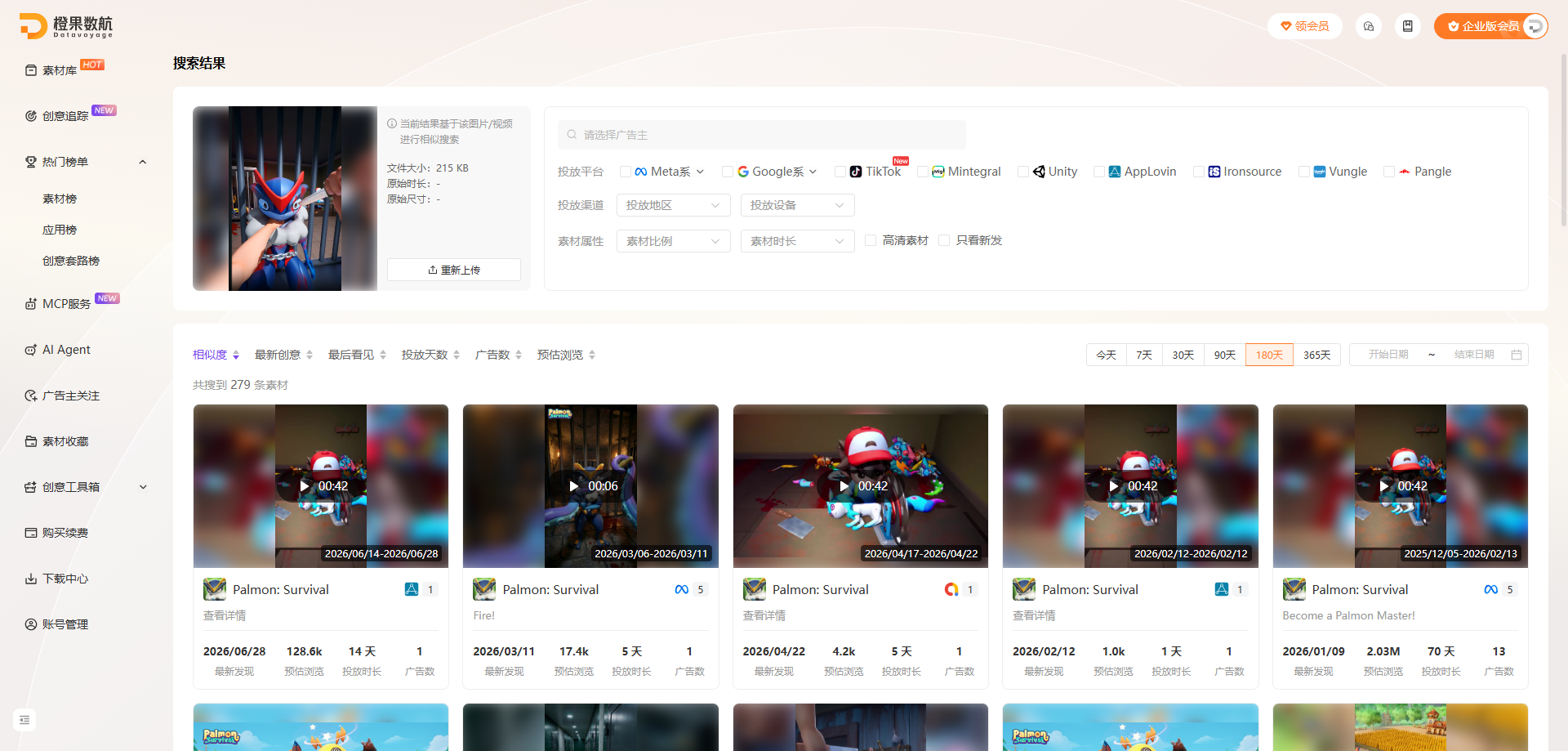Toggle the Pangle platform checkbox
Viewport: 1568px width, 751px height.
pos(1388,172)
